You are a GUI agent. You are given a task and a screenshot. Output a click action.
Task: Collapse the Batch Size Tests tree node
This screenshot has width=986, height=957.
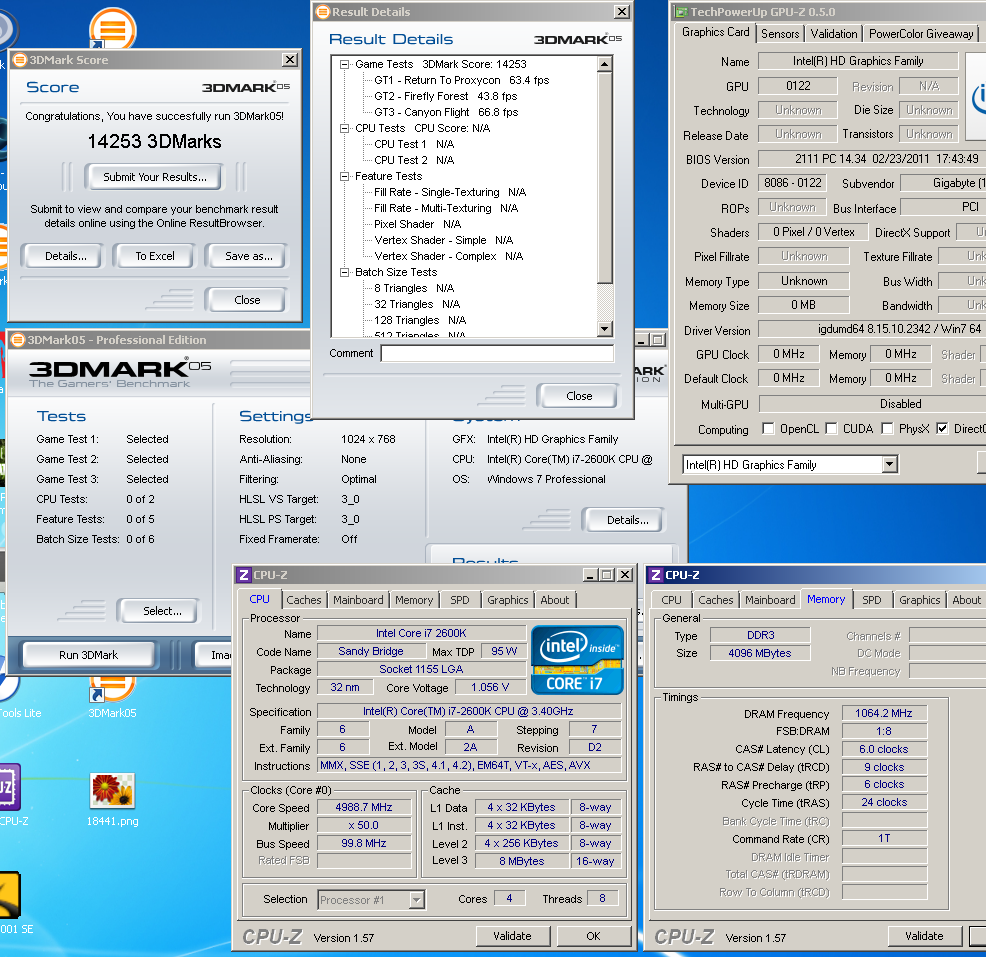coord(344,272)
